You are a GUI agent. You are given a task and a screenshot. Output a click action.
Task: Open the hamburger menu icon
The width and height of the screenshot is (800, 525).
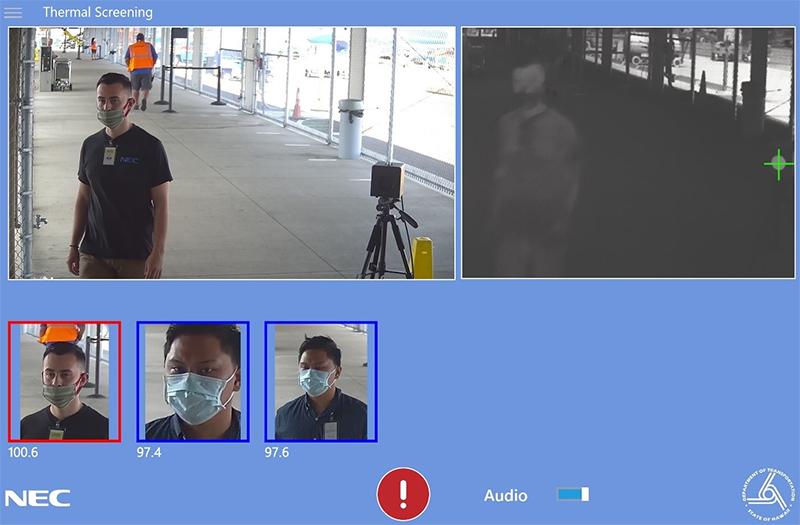click(13, 13)
